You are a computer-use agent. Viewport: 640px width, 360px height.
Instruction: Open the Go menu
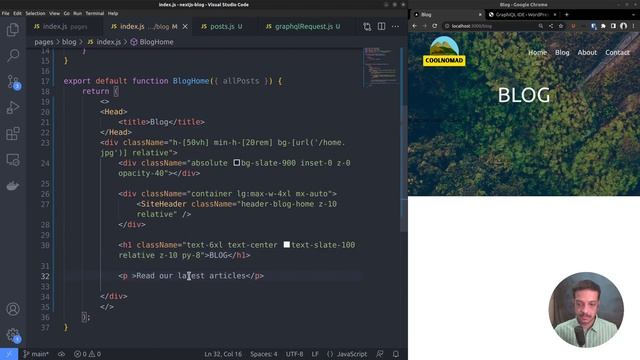[x=67, y=13]
